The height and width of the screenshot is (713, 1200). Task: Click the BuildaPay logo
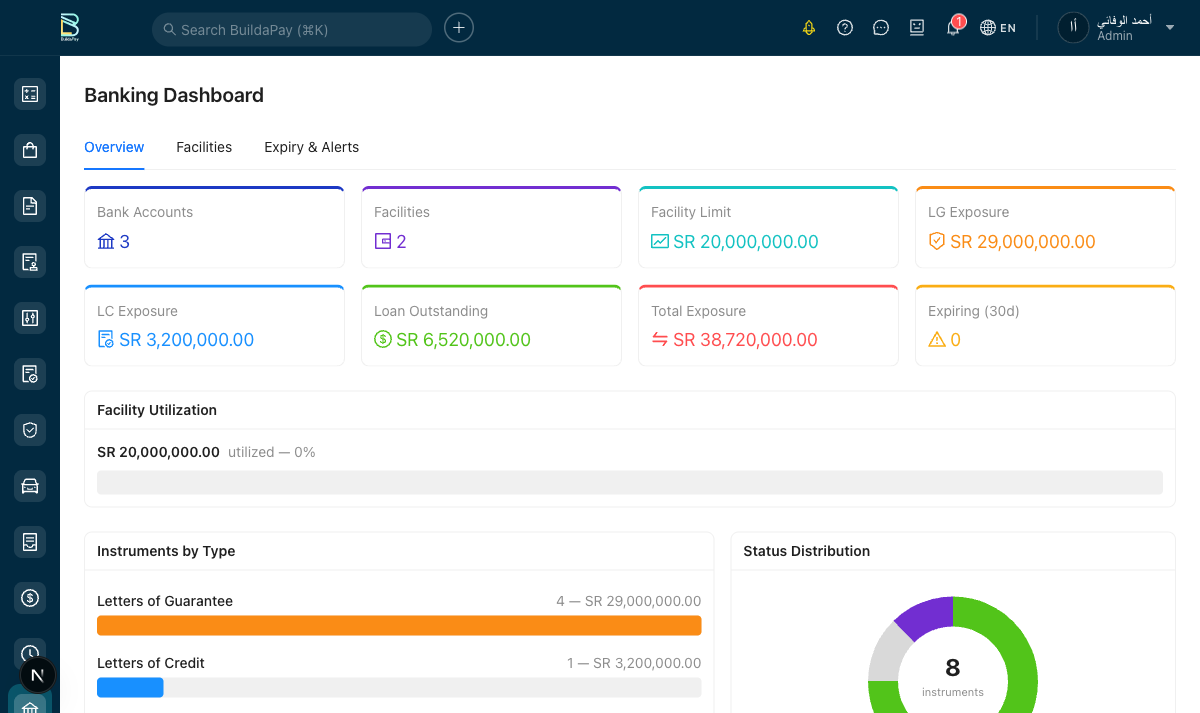pyautogui.click(x=69, y=27)
